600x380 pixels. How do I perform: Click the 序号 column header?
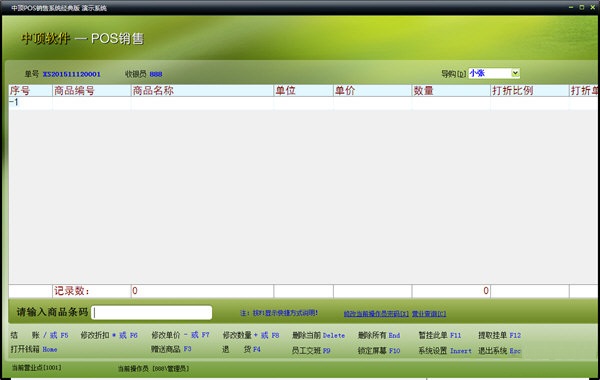[x=31, y=91]
